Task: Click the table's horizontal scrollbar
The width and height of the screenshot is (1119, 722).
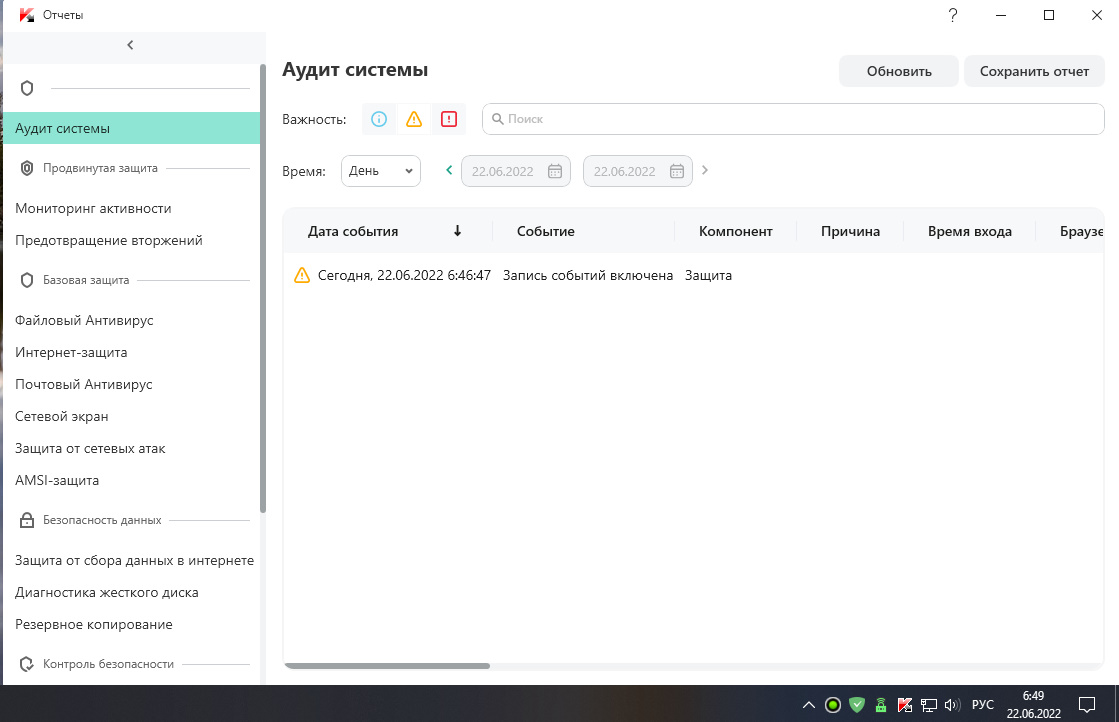Action: (x=388, y=666)
